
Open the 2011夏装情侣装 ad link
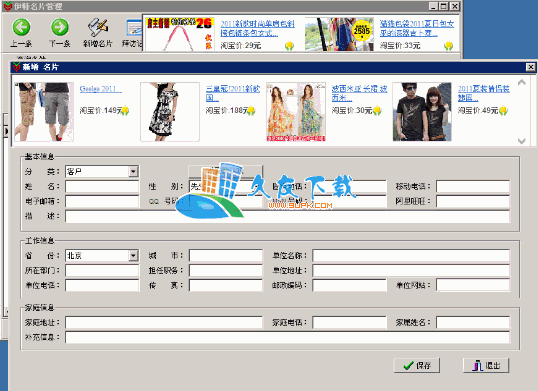pyautogui.click(x=483, y=93)
